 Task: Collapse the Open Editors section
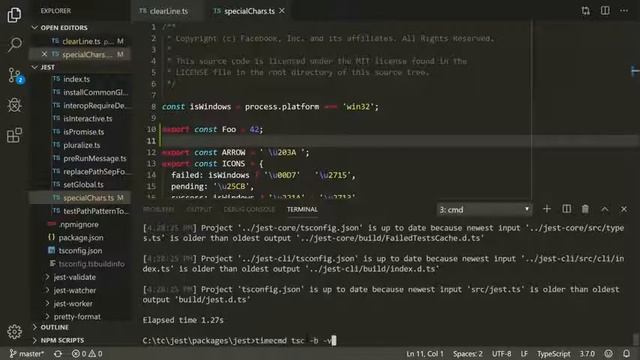(80, 28)
